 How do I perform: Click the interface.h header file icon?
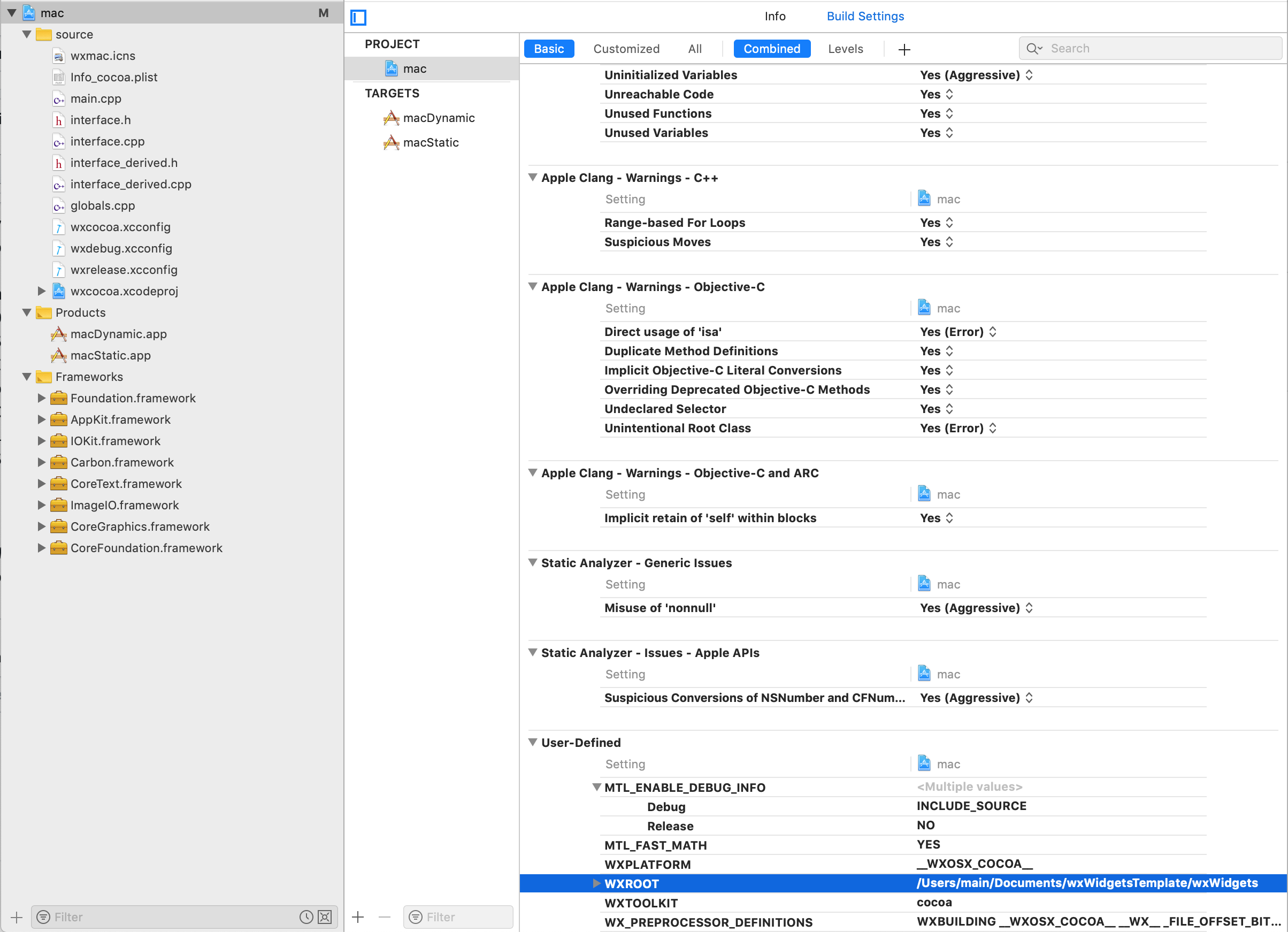(x=58, y=120)
